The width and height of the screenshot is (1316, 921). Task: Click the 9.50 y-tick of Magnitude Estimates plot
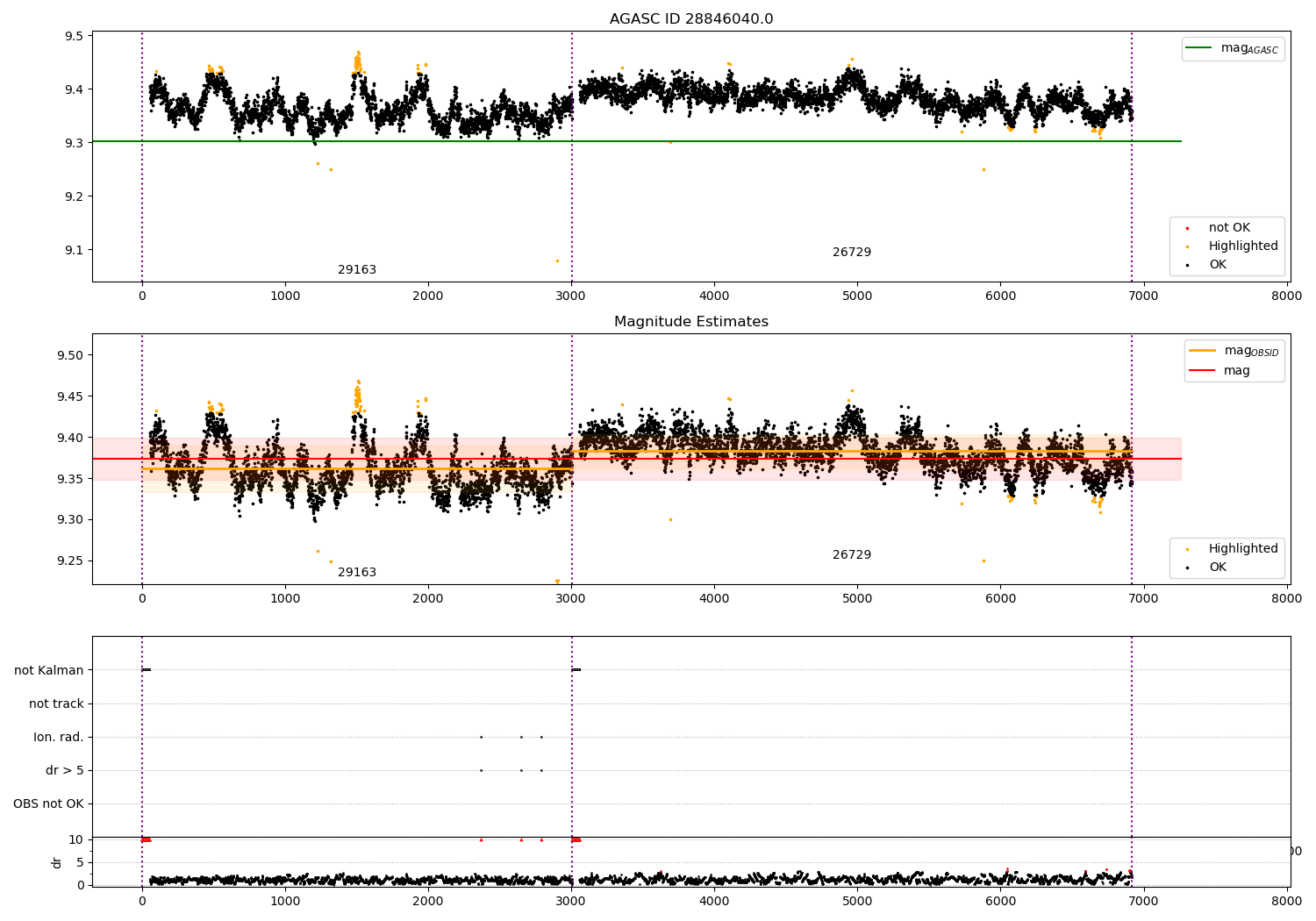click(x=70, y=356)
